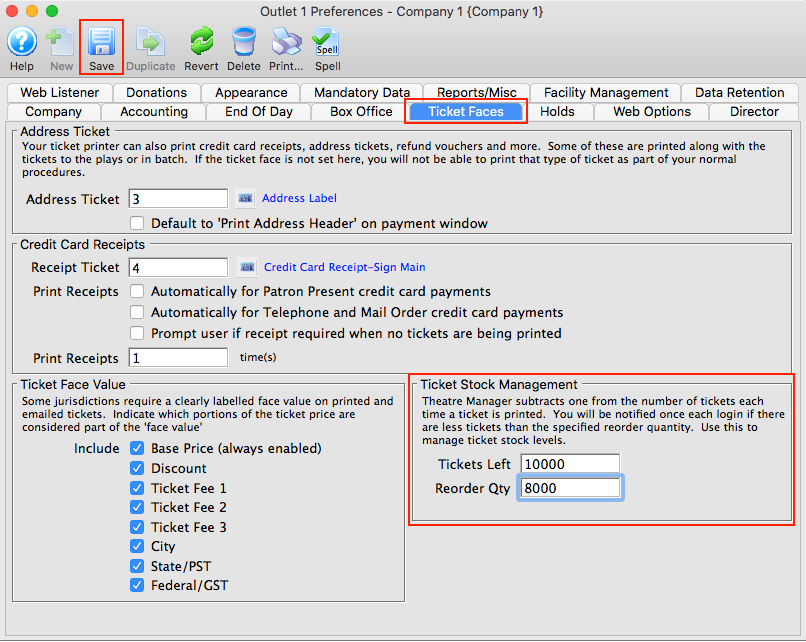Select the Ticket Faces tab
This screenshot has width=806, height=642.
pyautogui.click(x=466, y=112)
